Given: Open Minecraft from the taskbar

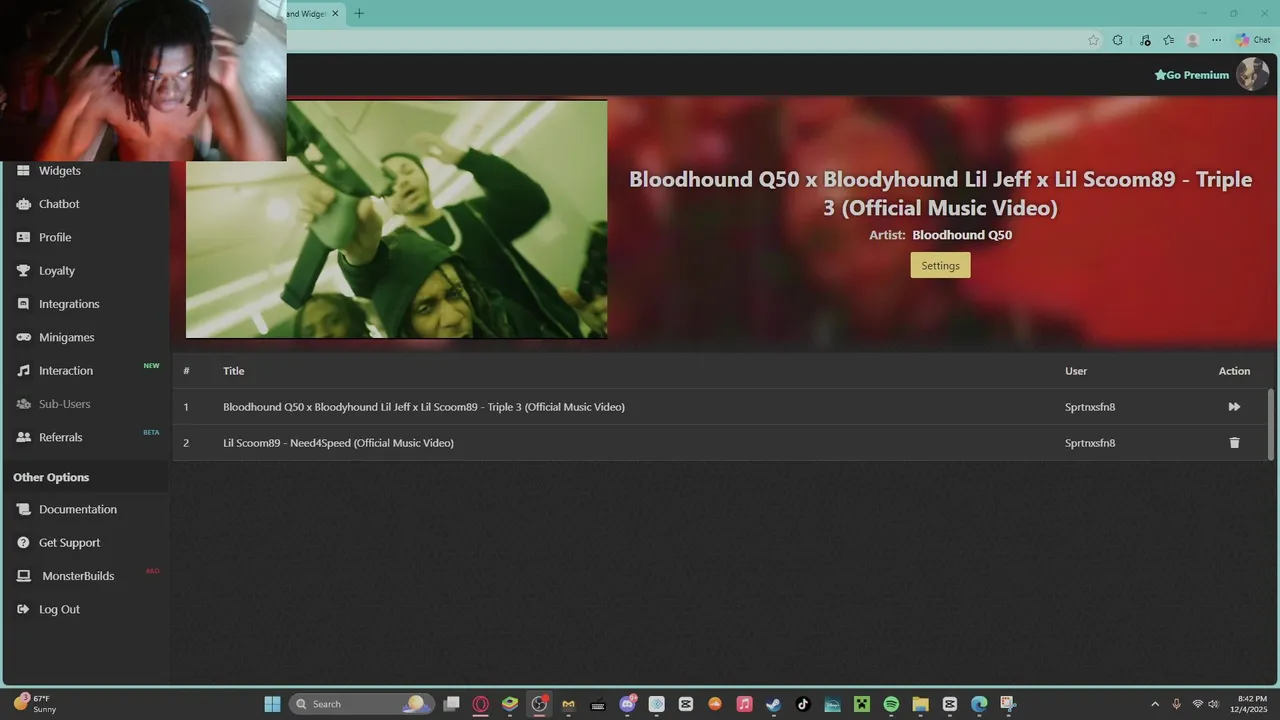Looking at the screenshot, I should 862,704.
